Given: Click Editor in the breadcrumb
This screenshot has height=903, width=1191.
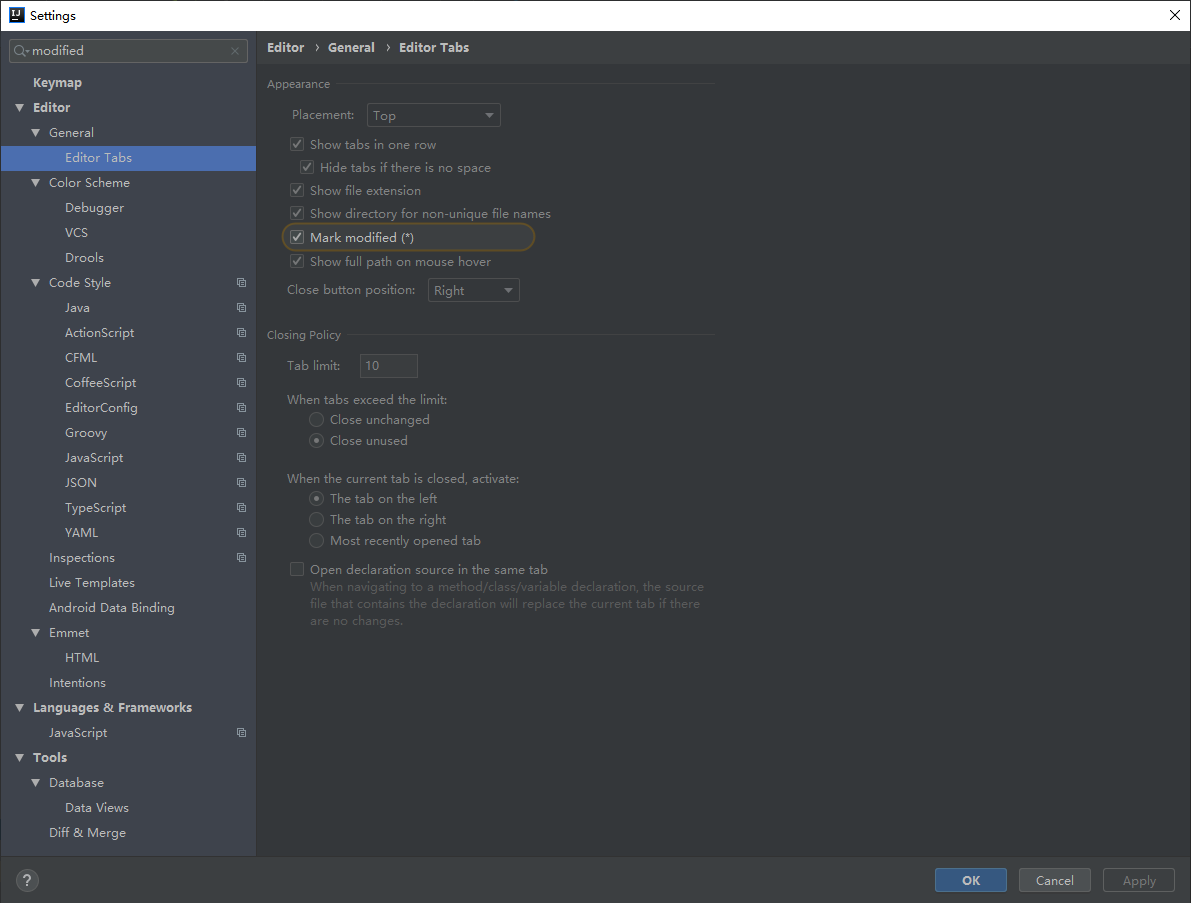Looking at the screenshot, I should pos(286,47).
